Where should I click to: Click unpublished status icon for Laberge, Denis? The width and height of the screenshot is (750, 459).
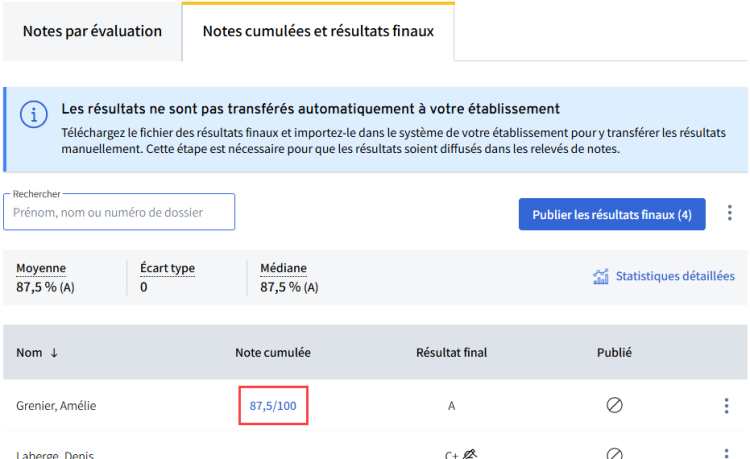click(x=614, y=453)
